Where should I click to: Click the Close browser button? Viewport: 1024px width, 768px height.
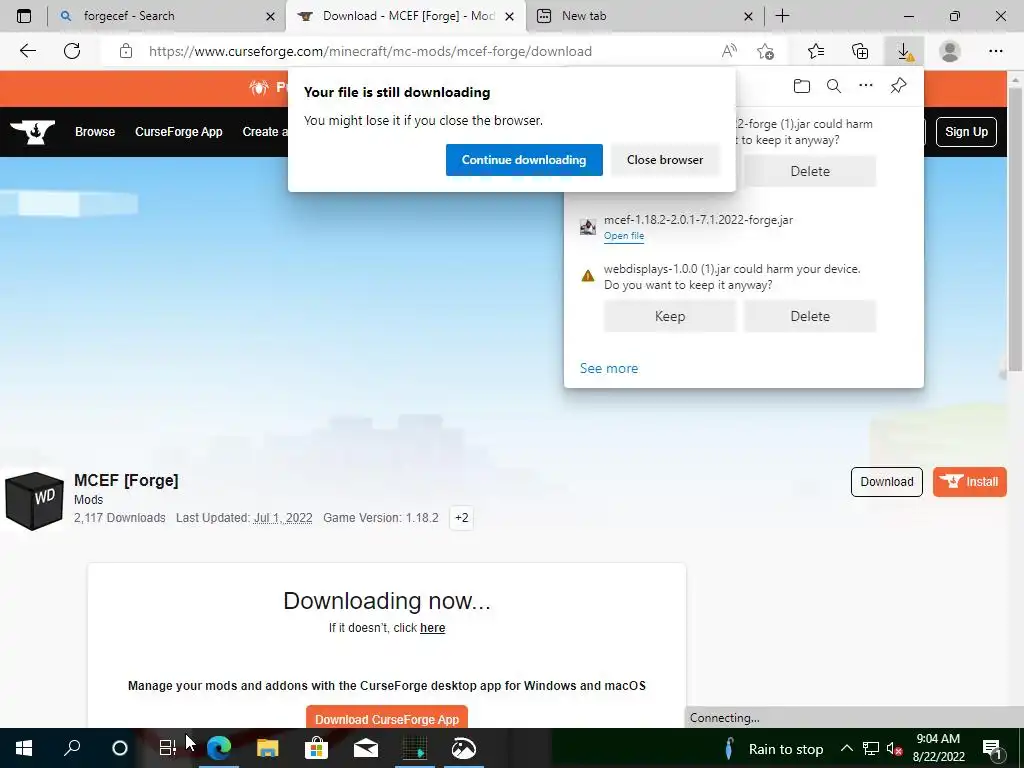pyautogui.click(x=665, y=160)
